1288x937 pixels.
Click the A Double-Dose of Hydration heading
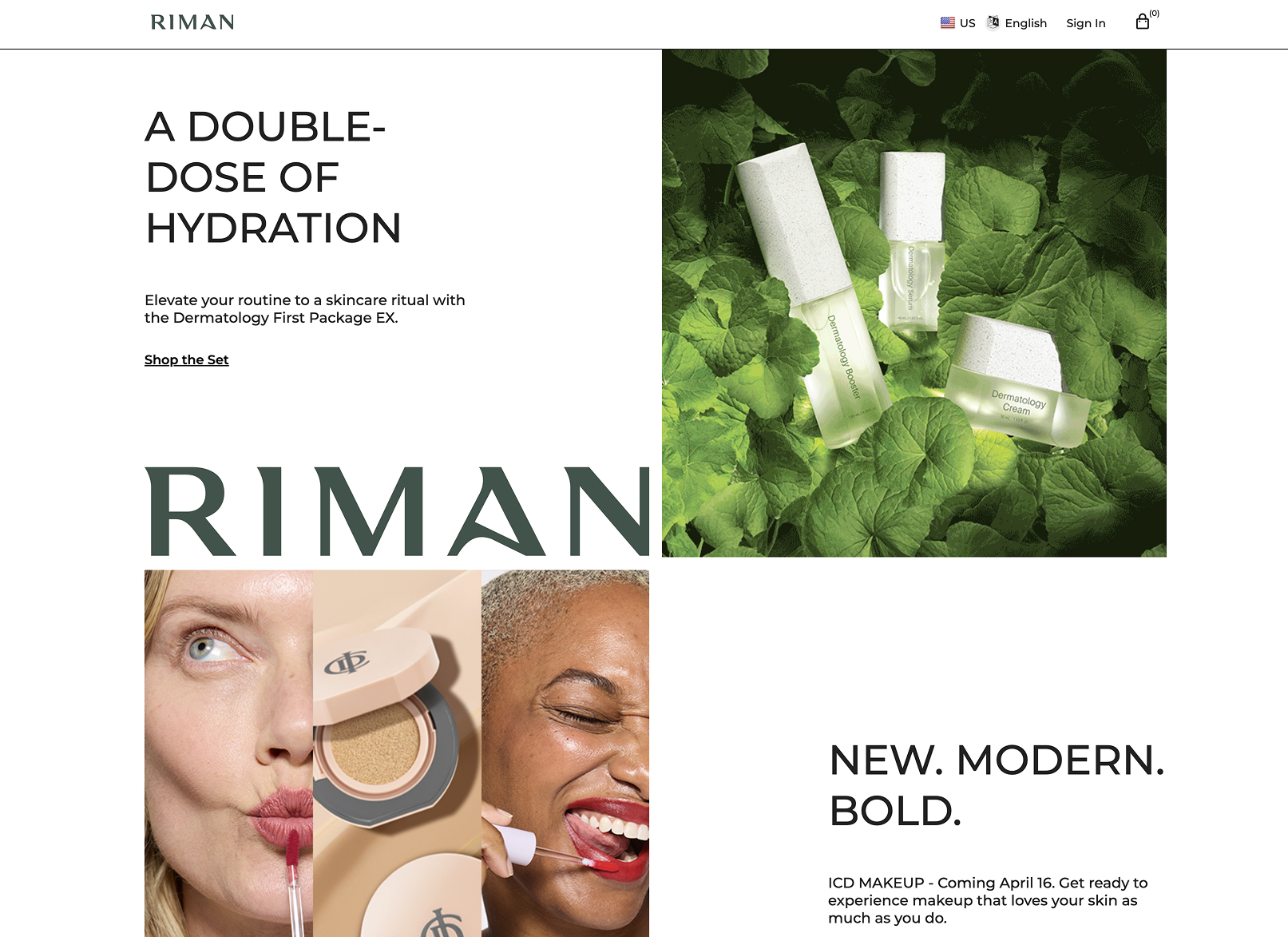click(273, 177)
